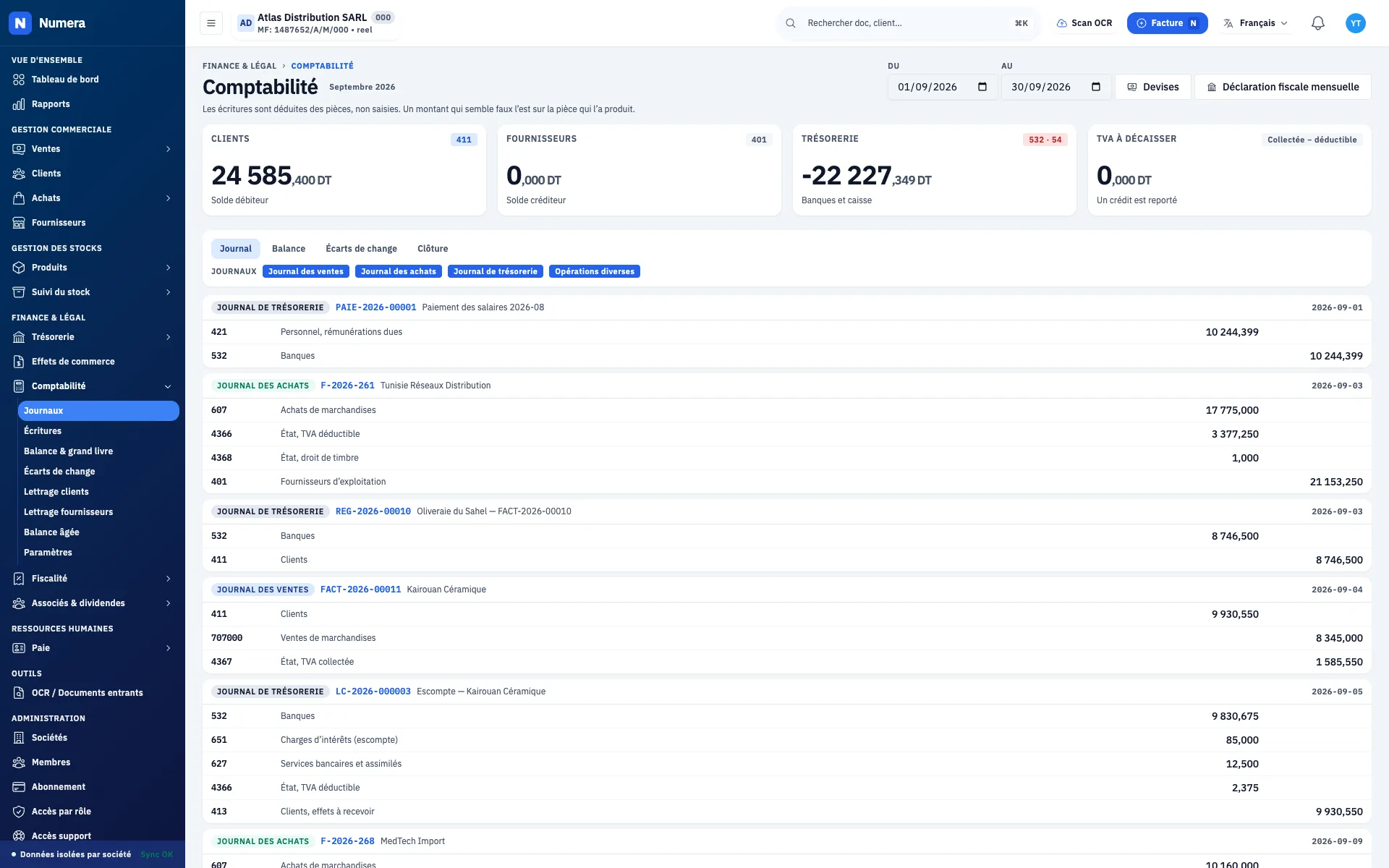Open Balance âgée in the sidebar
Screen dimensions: 1389x868
pyautogui.click(x=51, y=532)
